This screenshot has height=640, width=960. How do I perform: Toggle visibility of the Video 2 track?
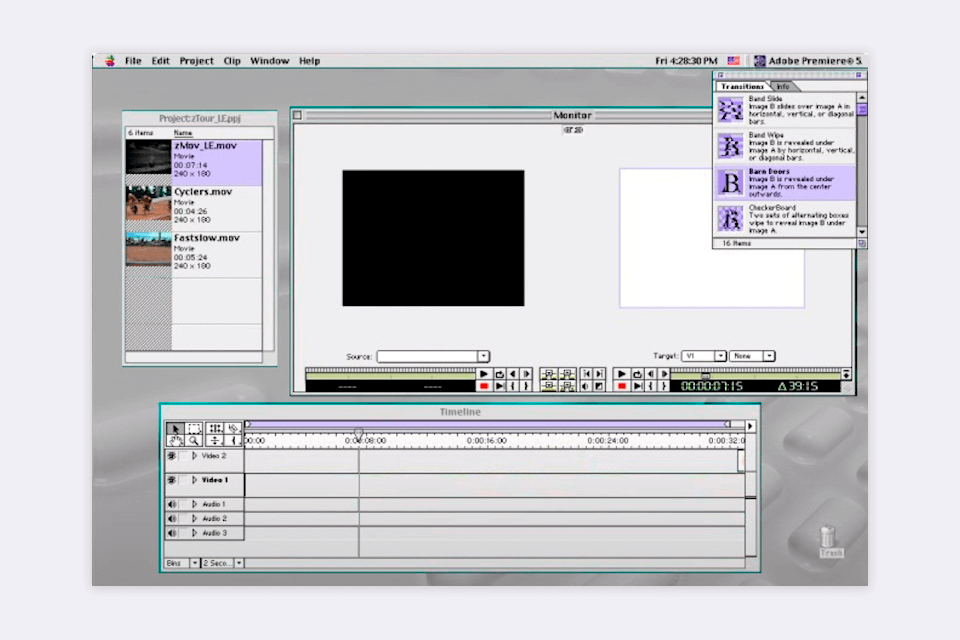(171, 456)
